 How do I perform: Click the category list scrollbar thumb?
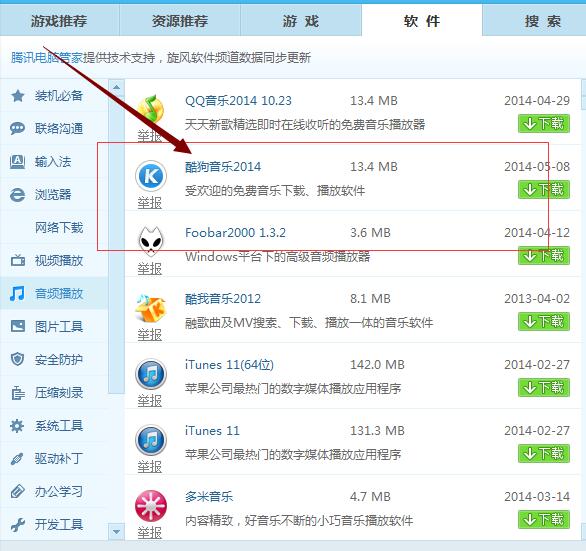(117, 244)
